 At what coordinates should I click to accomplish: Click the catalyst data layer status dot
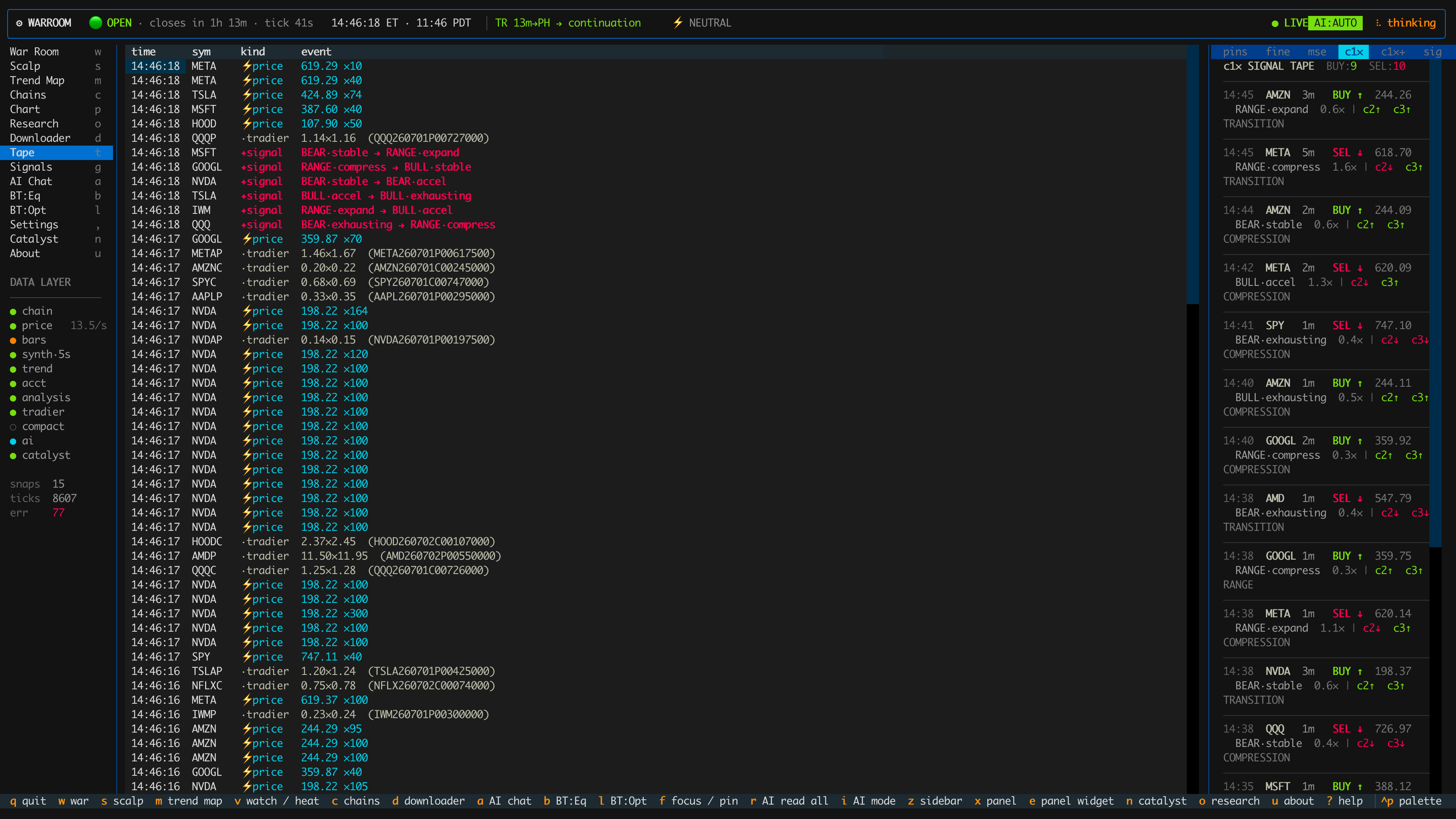13,455
